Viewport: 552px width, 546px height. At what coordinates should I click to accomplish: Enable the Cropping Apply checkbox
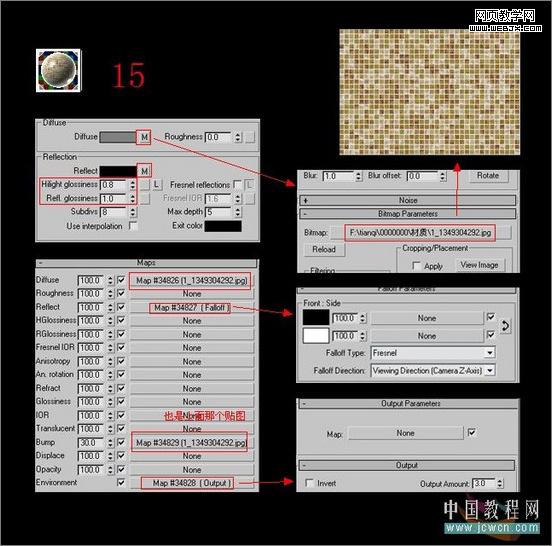click(x=416, y=266)
